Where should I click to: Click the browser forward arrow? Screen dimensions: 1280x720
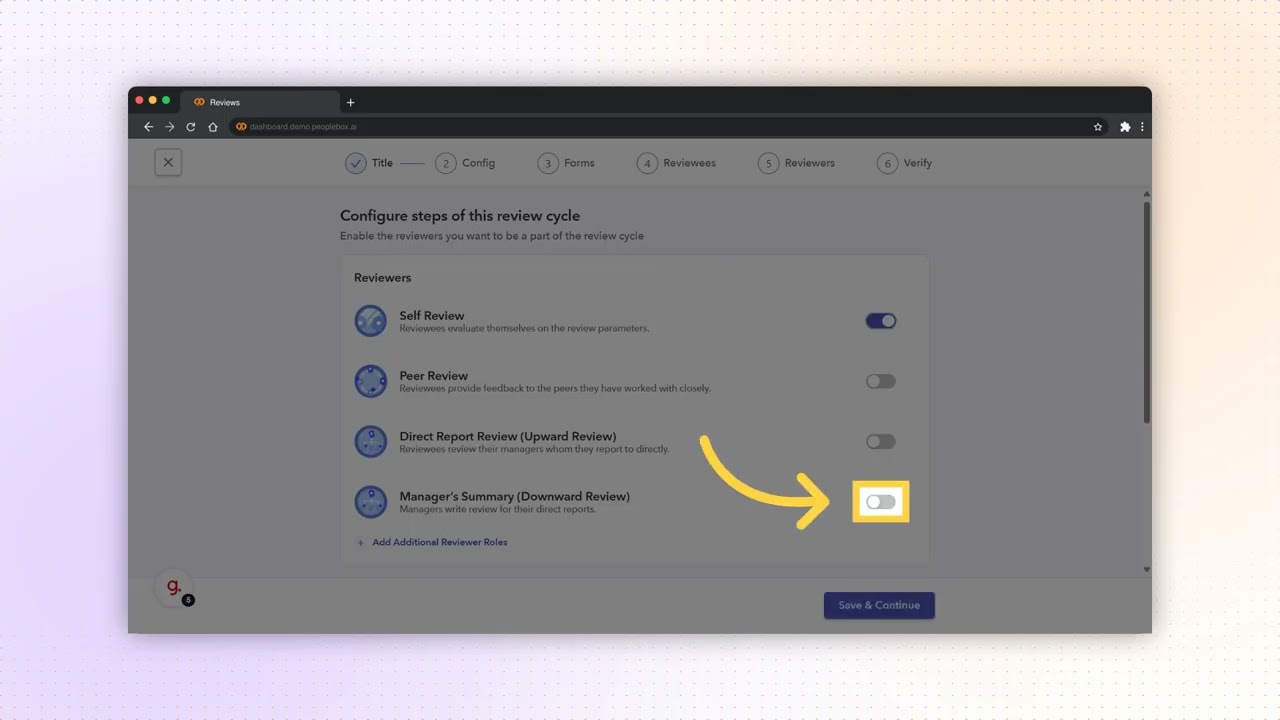170,127
